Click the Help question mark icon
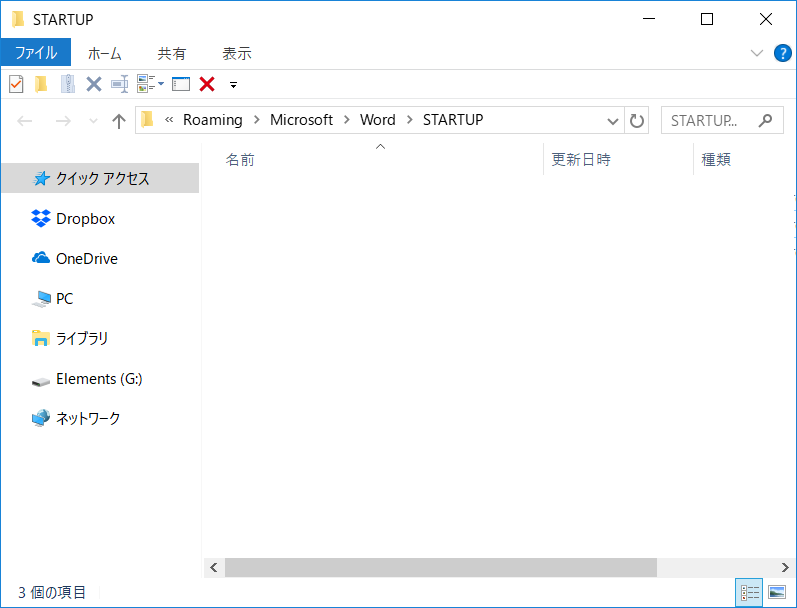This screenshot has height=608, width=797. click(782, 53)
